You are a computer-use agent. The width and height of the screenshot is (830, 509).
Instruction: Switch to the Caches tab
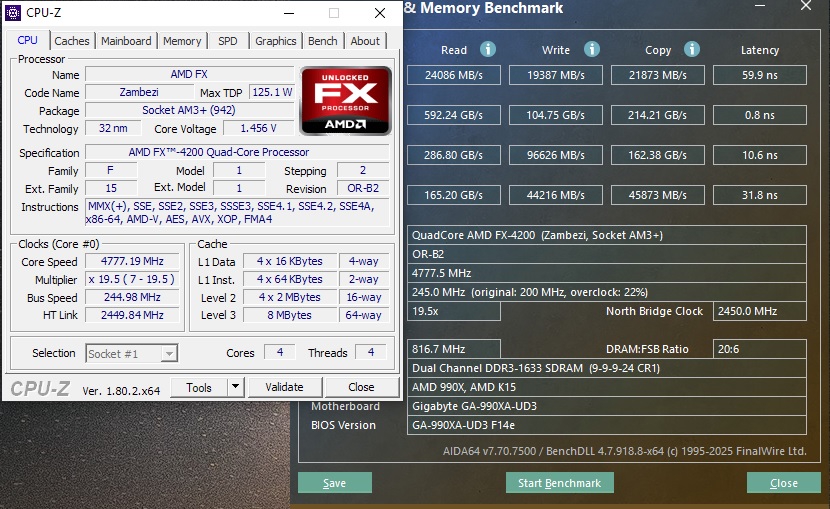coord(72,41)
